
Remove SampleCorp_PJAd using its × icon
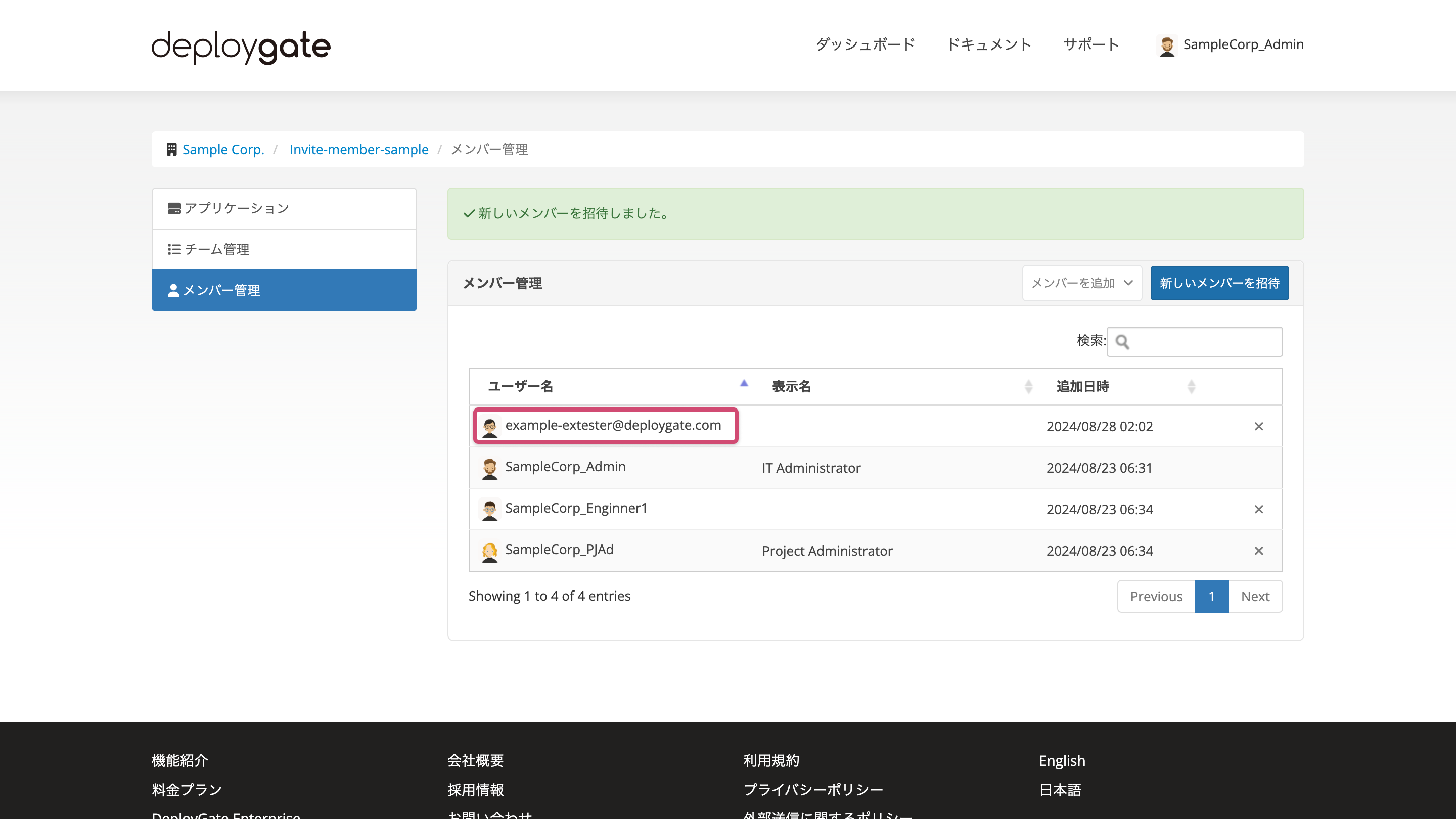click(x=1259, y=551)
